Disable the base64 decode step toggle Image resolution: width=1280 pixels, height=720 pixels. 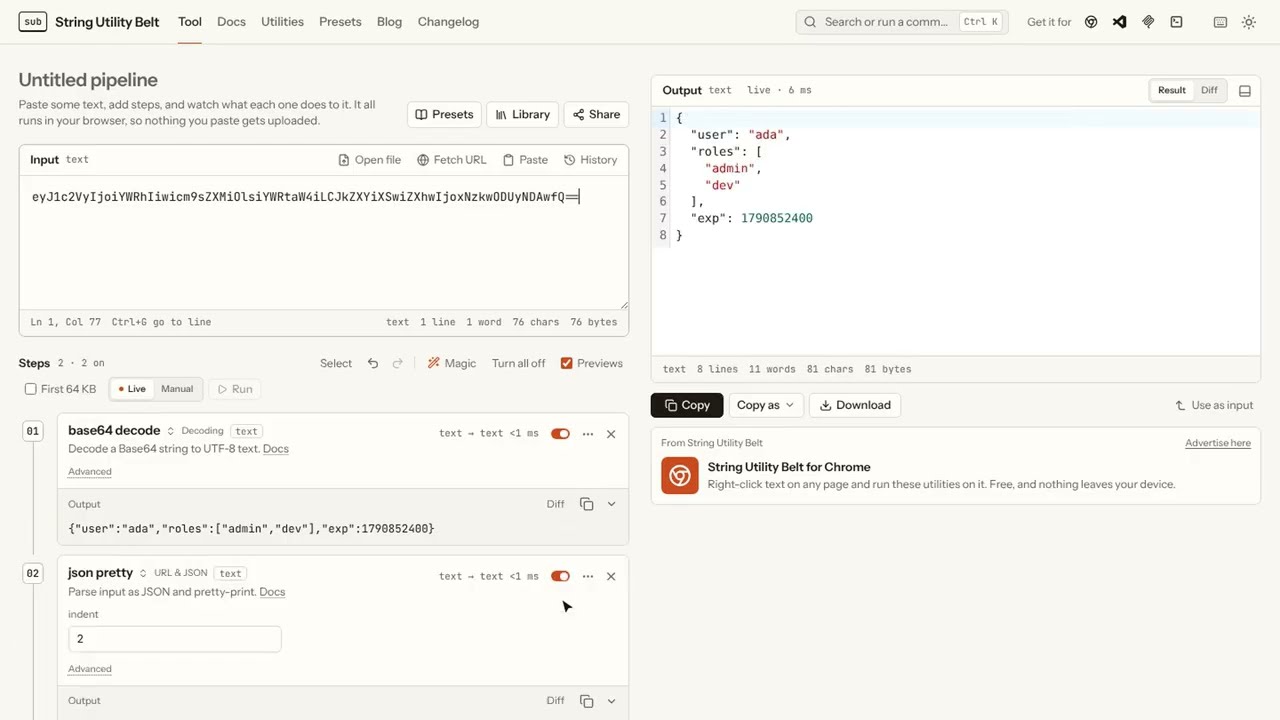[x=560, y=434]
